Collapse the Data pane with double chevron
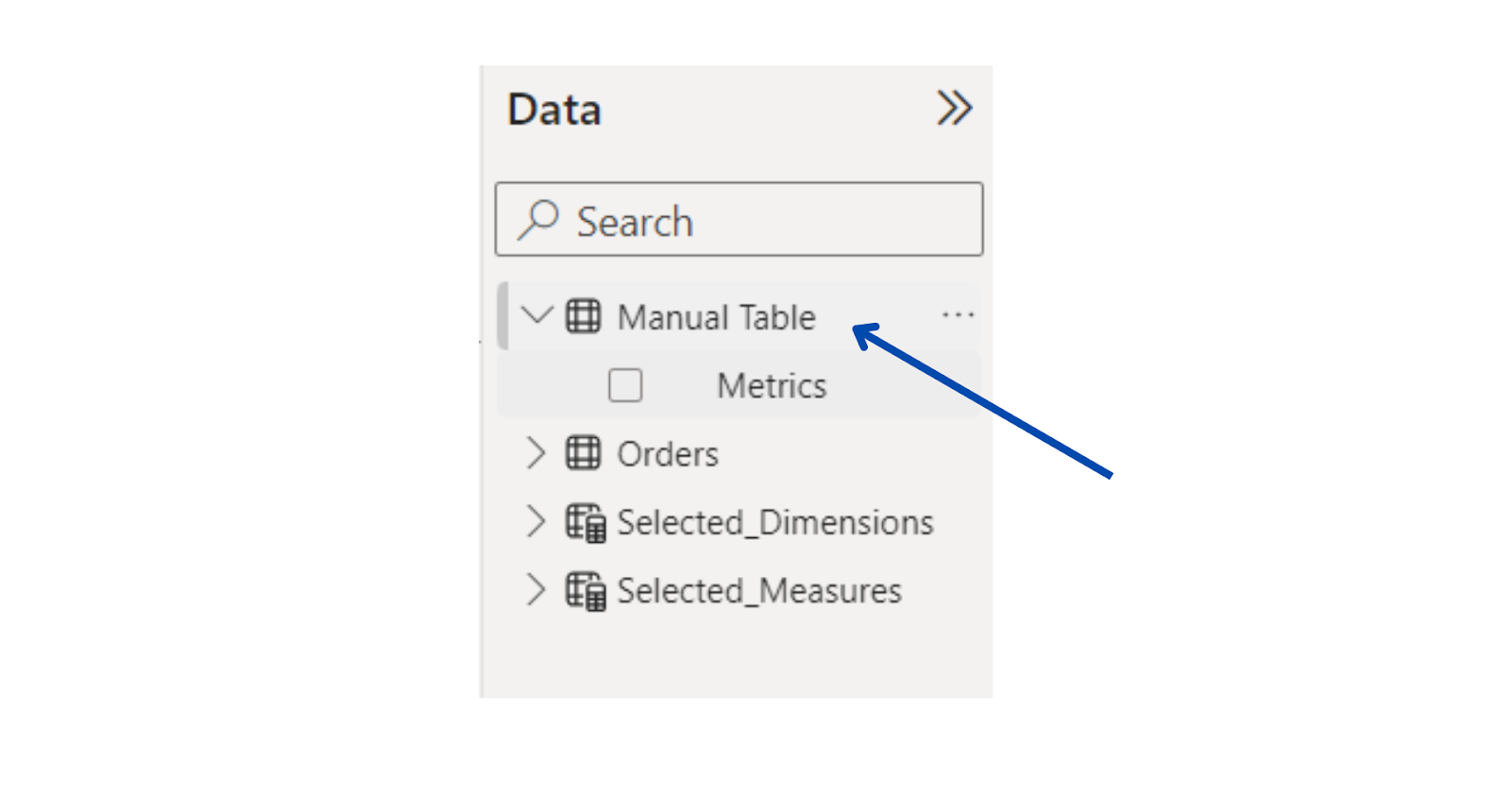1511x812 pixels. point(954,108)
